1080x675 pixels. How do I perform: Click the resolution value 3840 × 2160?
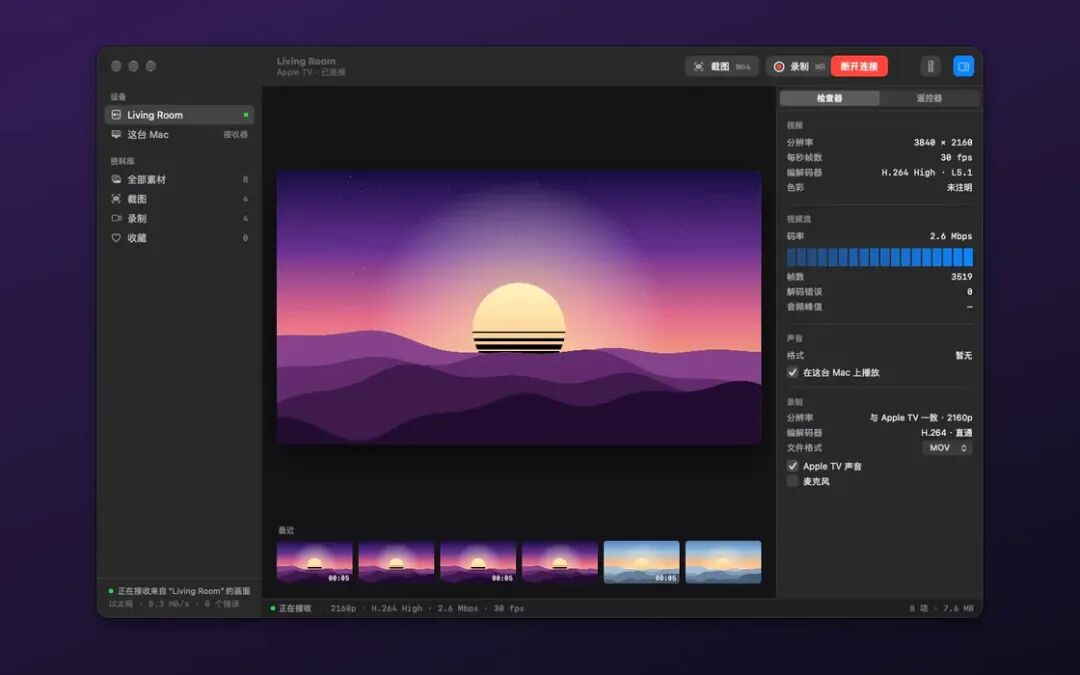click(x=942, y=143)
